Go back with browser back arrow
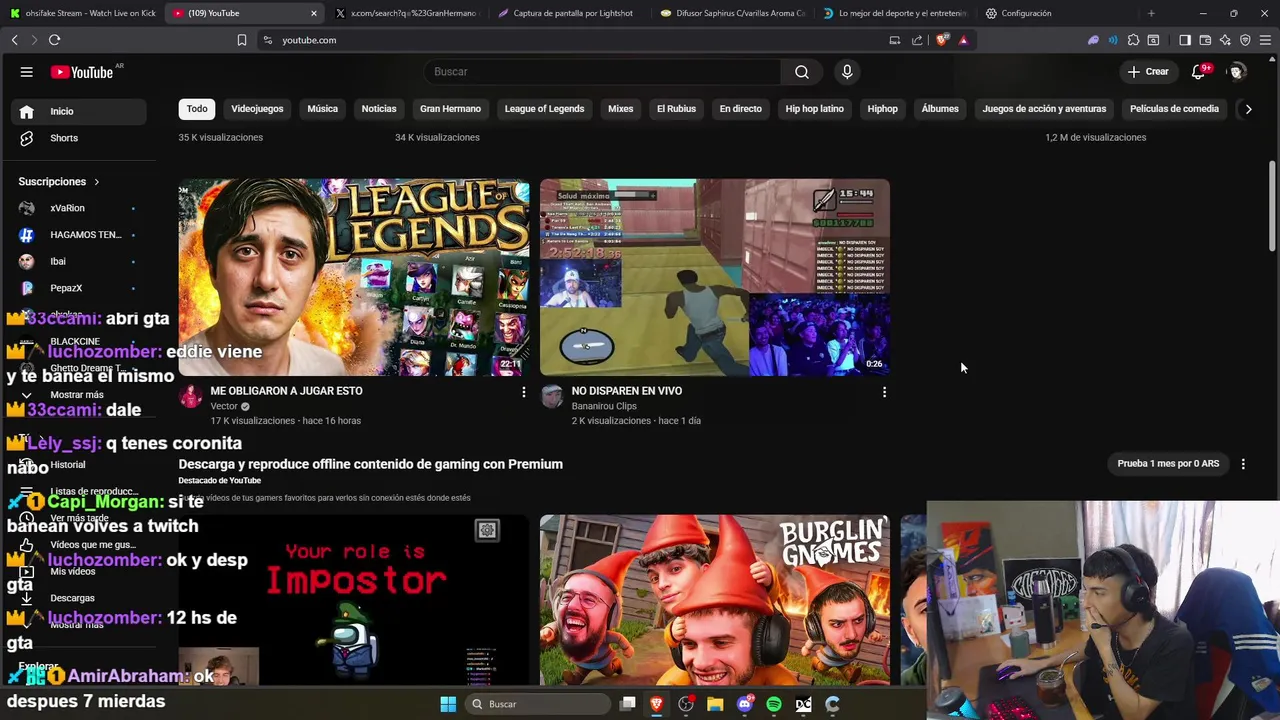 [14, 40]
